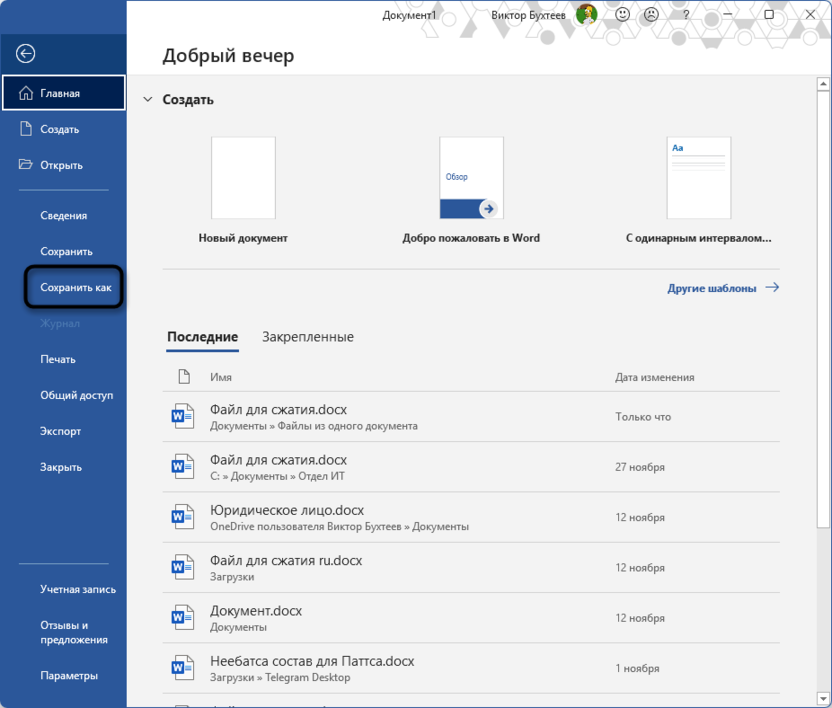Click the Word icon beside Юридическое лицо.docx
832x708 pixels.
pos(183,516)
